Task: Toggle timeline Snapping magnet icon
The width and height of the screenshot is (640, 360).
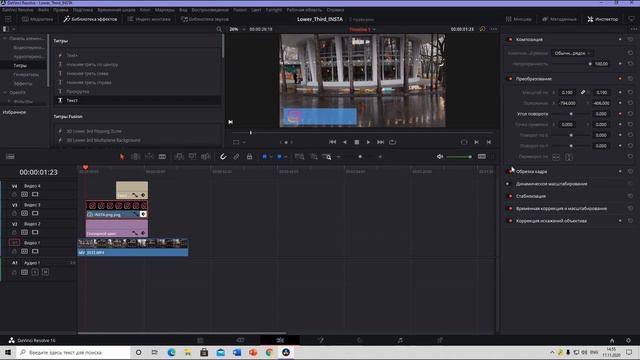Action: point(223,157)
